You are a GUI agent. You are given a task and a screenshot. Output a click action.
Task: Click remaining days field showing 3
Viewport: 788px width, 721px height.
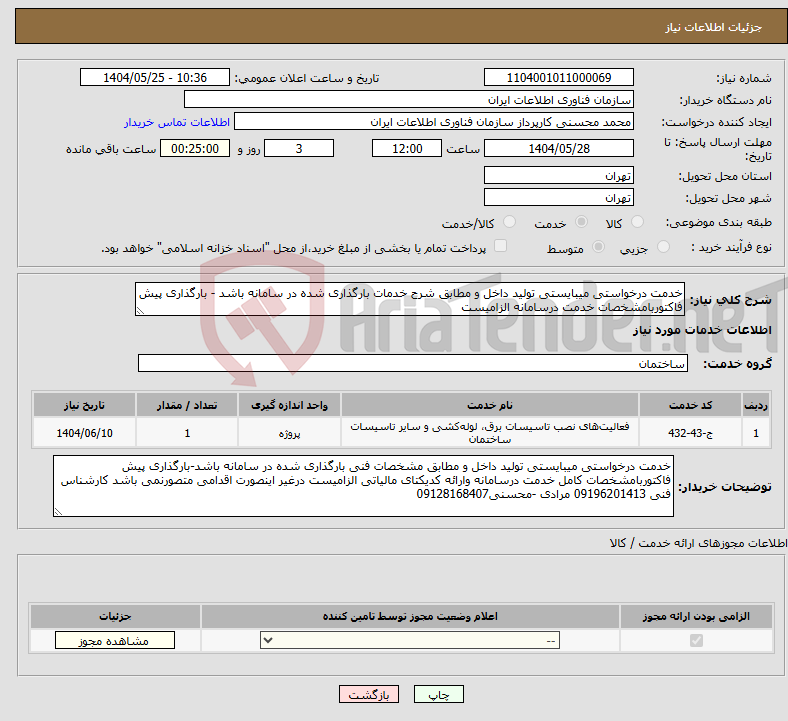(299, 148)
